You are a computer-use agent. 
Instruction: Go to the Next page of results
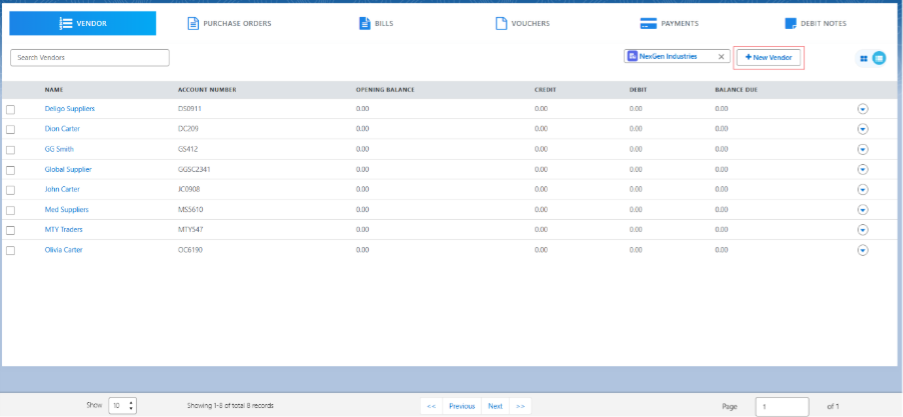click(x=495, y=406)
